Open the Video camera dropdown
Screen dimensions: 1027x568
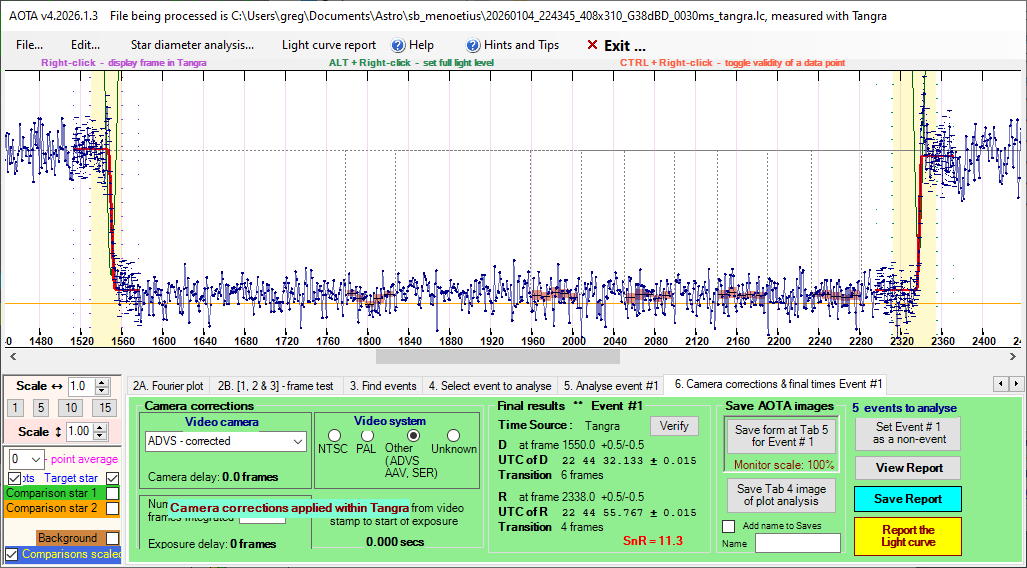tap(298, 441)
